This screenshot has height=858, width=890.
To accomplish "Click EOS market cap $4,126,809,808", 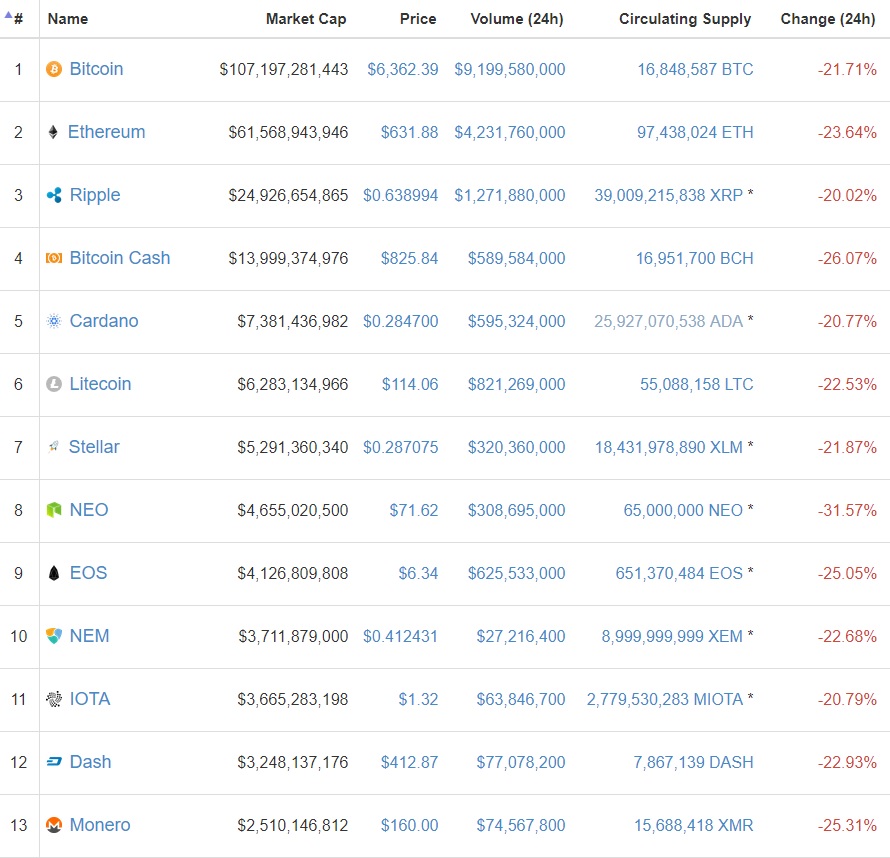I will 293,574.
